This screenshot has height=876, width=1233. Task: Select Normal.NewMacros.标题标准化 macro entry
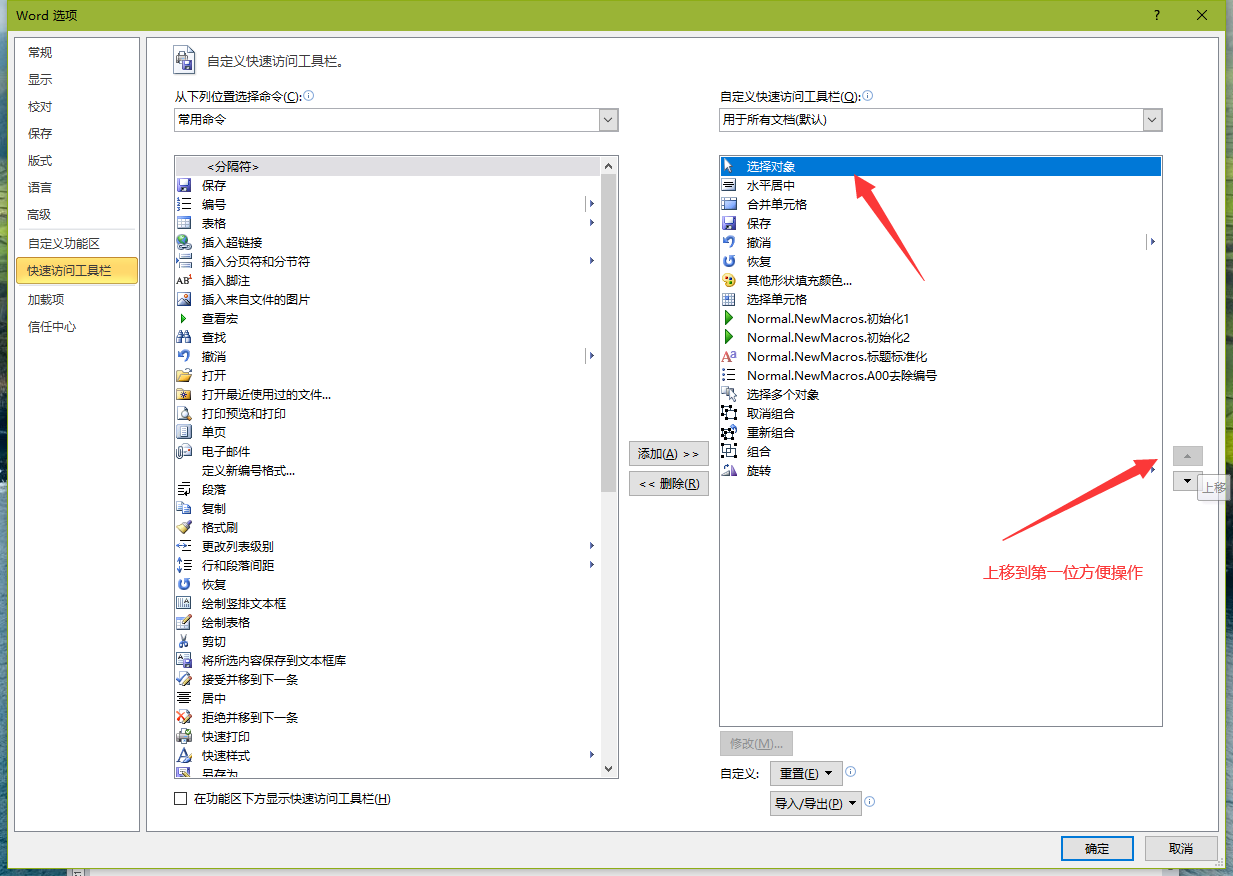pyautogui.click(x=940, y=356)
